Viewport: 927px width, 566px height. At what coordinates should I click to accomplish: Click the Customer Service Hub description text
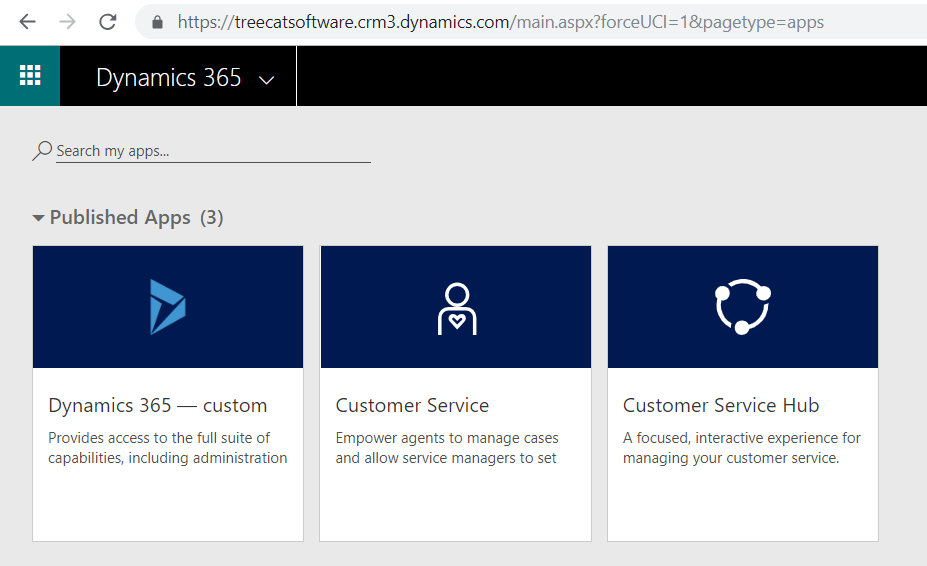[x=741, y=448]
